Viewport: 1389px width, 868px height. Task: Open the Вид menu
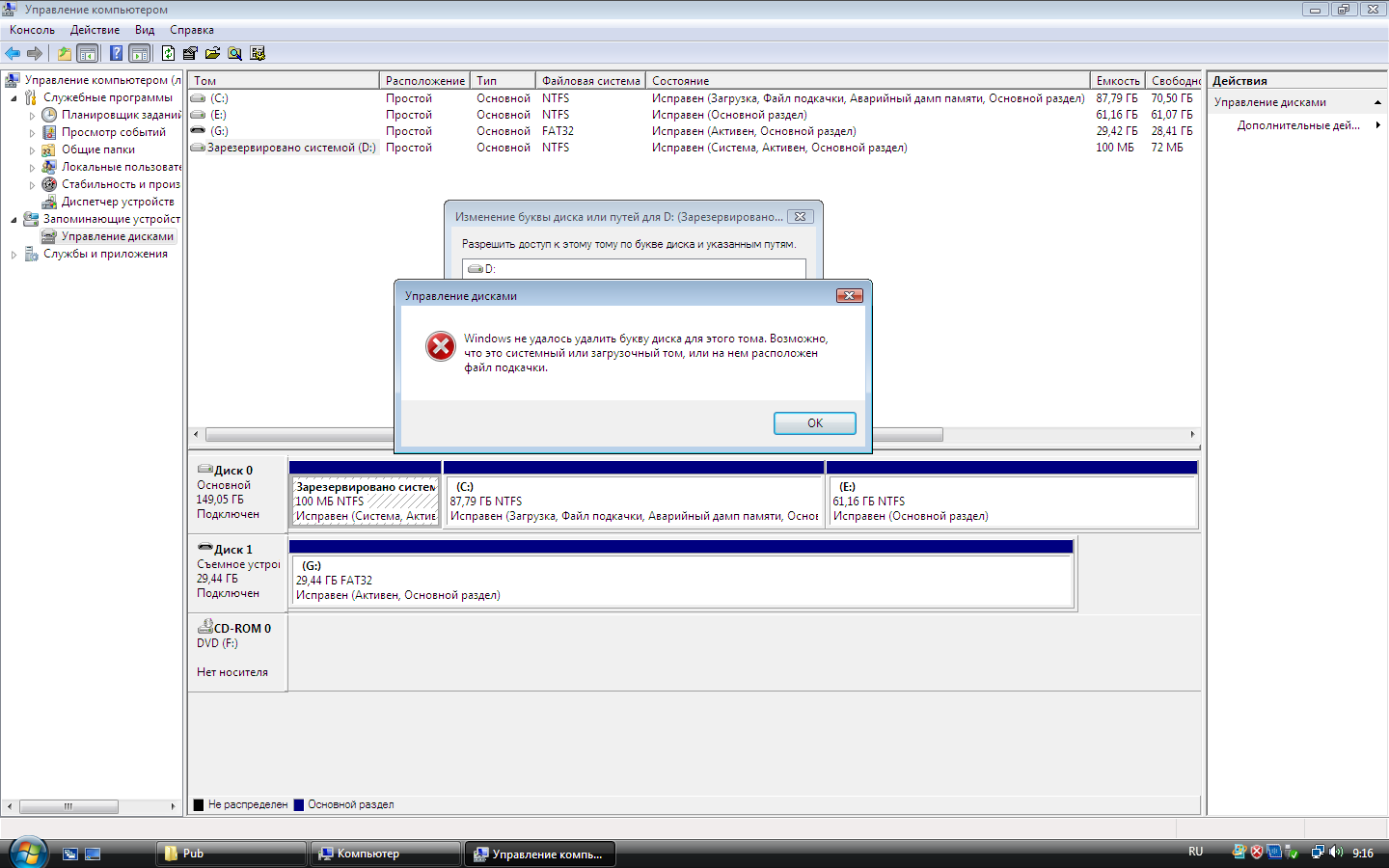point(145,30)
